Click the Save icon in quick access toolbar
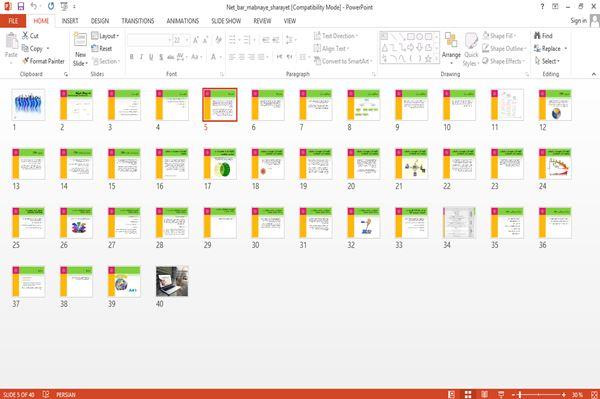 (21, 7)
